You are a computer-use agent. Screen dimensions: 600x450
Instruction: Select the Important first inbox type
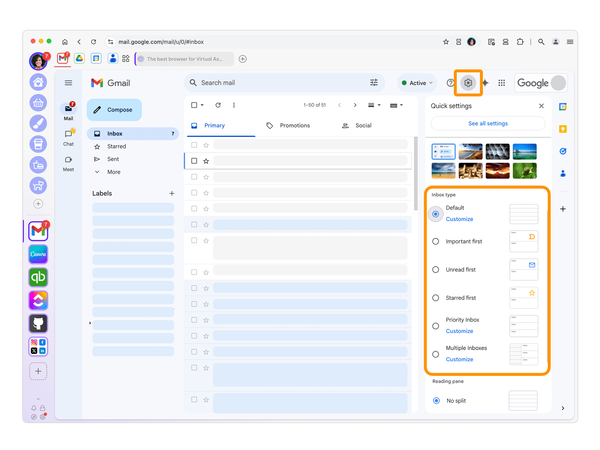coord(435,241)
